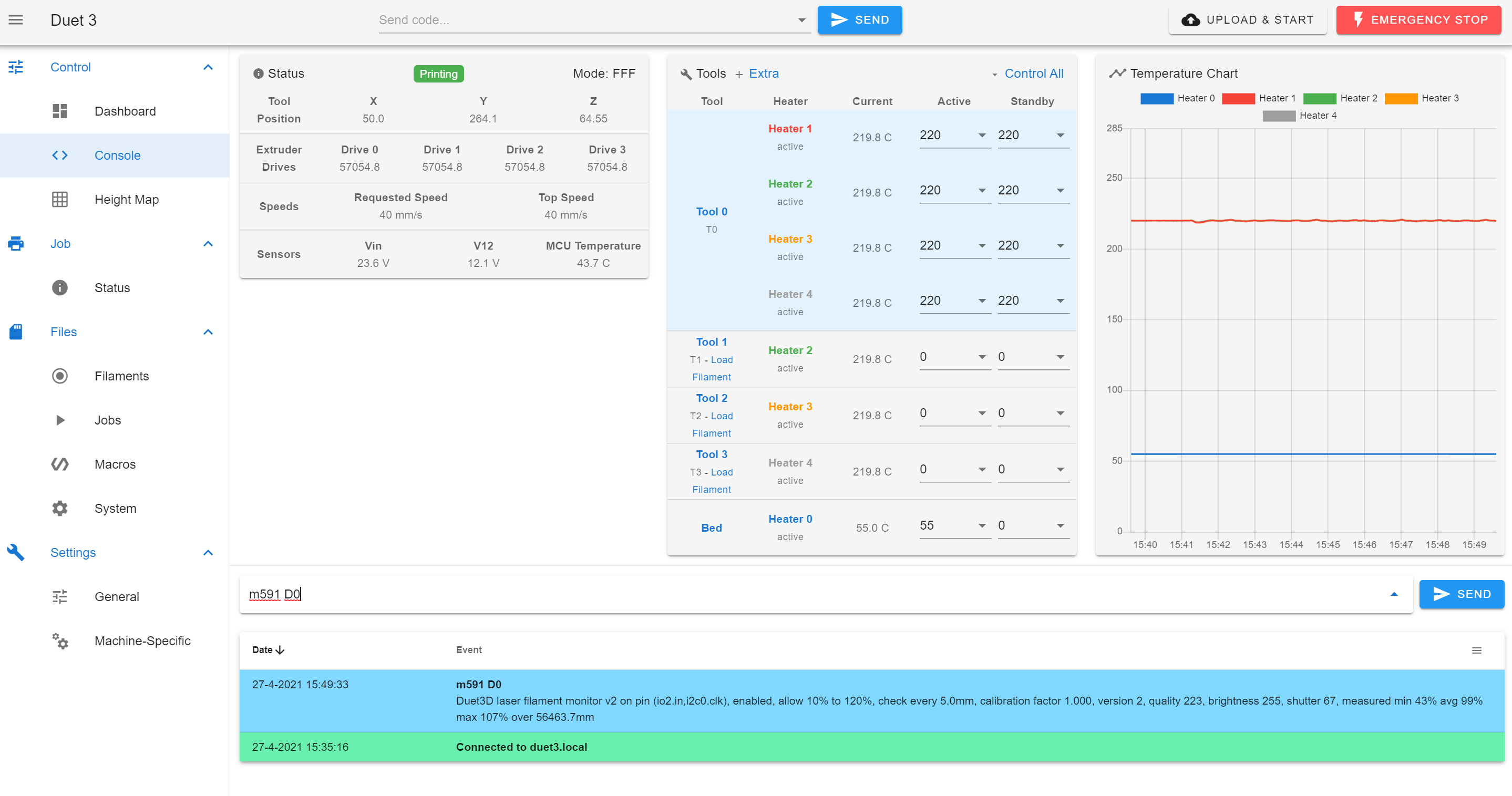The image size is (1512, 796).
Task: Select Tool 2 link
Action: (712, 398)
